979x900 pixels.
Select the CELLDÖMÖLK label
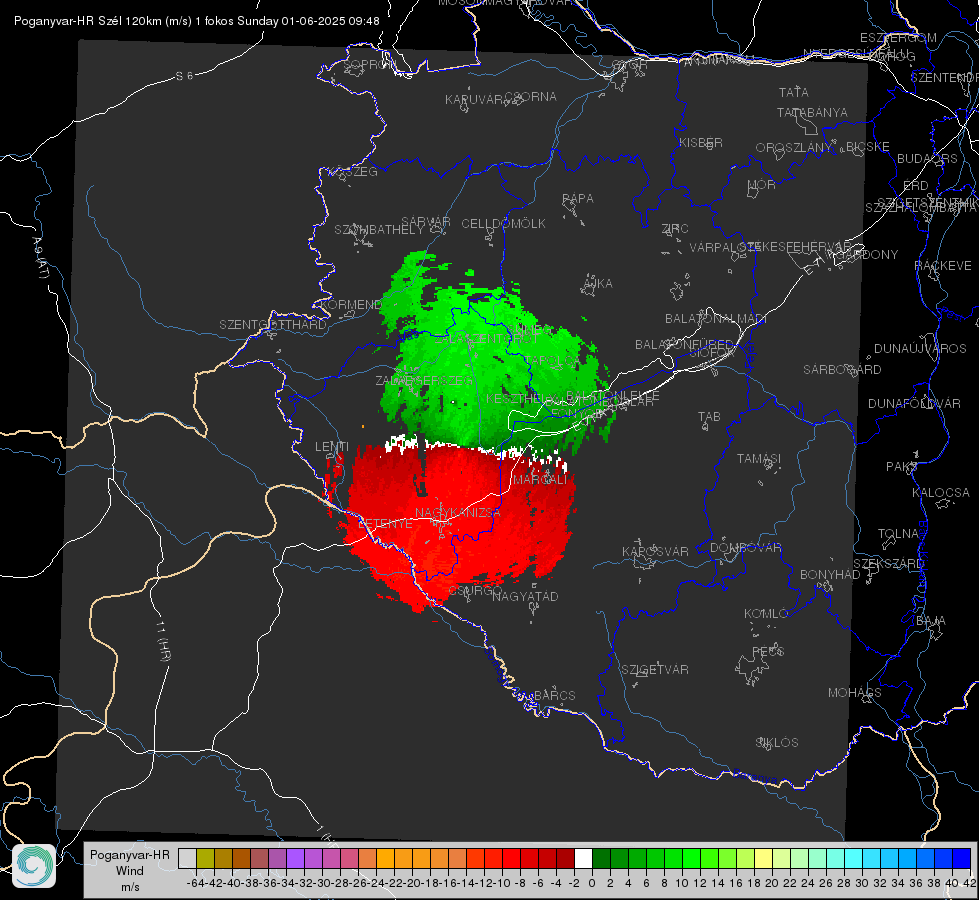pos(503,224)
